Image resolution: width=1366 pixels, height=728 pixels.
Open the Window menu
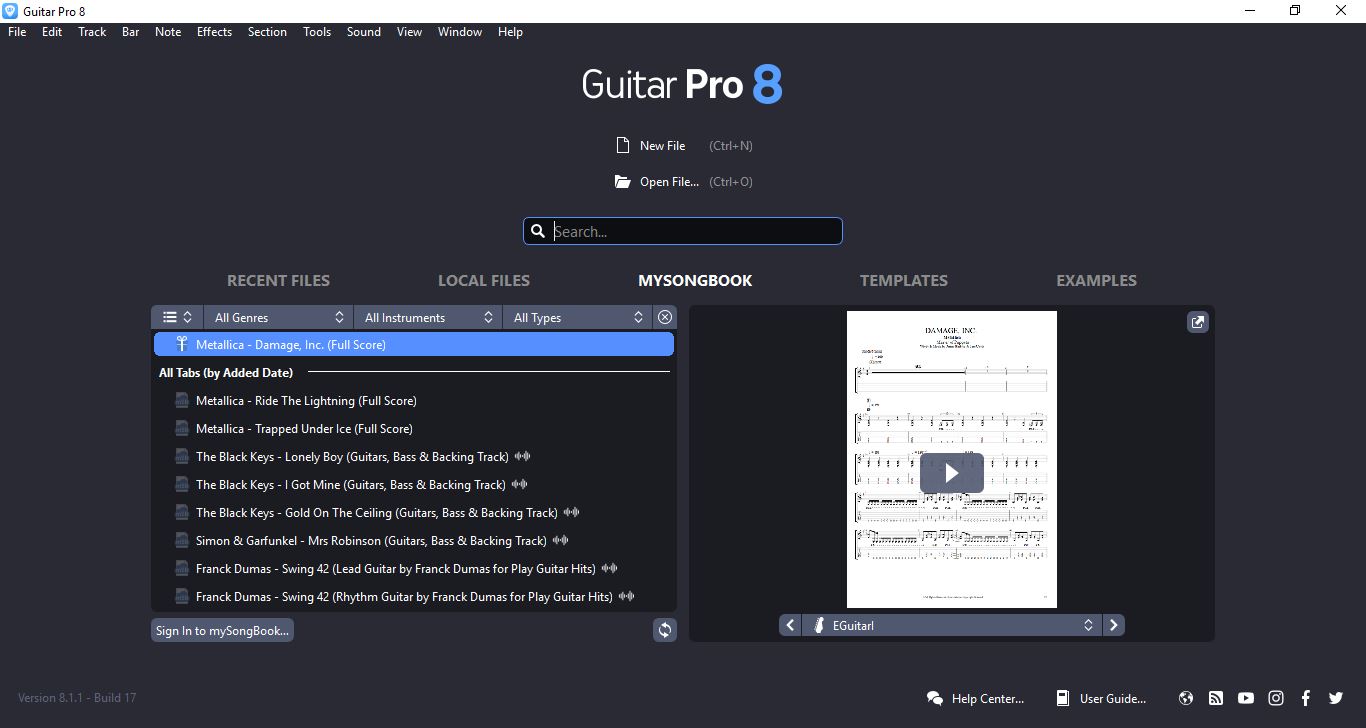tap(460, 32)
